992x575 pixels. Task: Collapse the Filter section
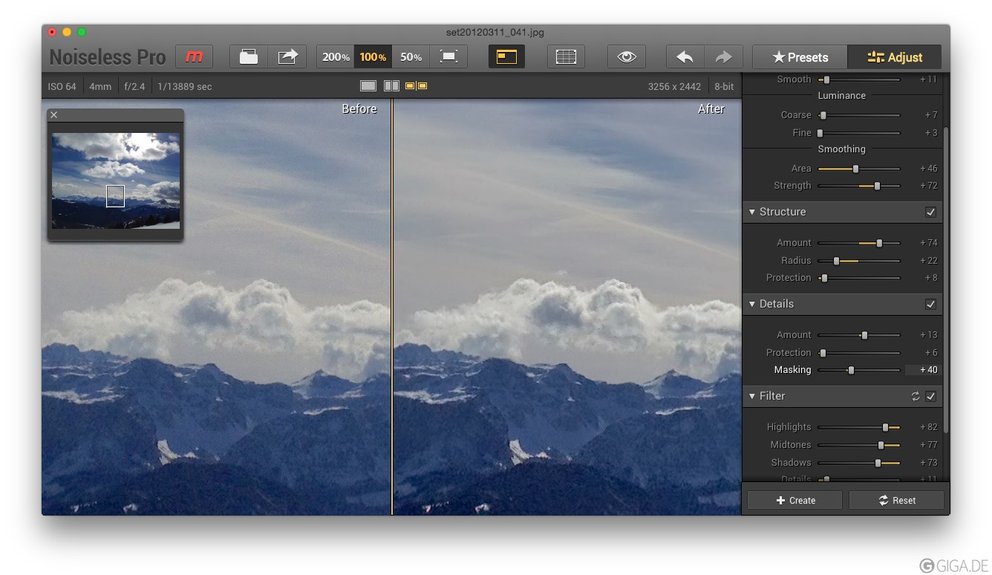click(x=752, y=396)
